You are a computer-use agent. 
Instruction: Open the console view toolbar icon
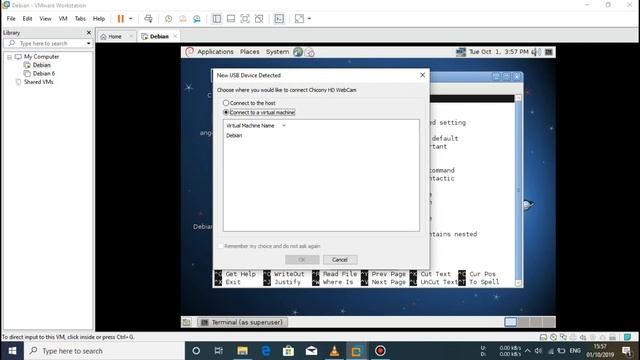point(279,19)
